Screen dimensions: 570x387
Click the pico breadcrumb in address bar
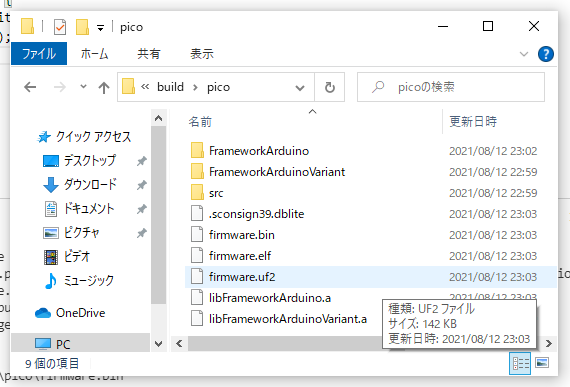(218, 87)
